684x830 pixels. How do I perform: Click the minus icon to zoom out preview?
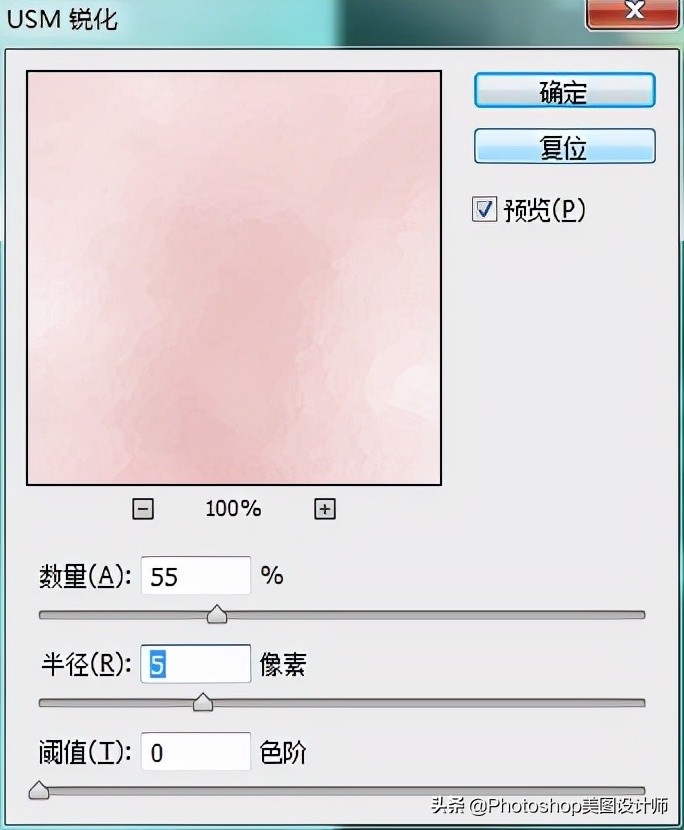(142, 509)
